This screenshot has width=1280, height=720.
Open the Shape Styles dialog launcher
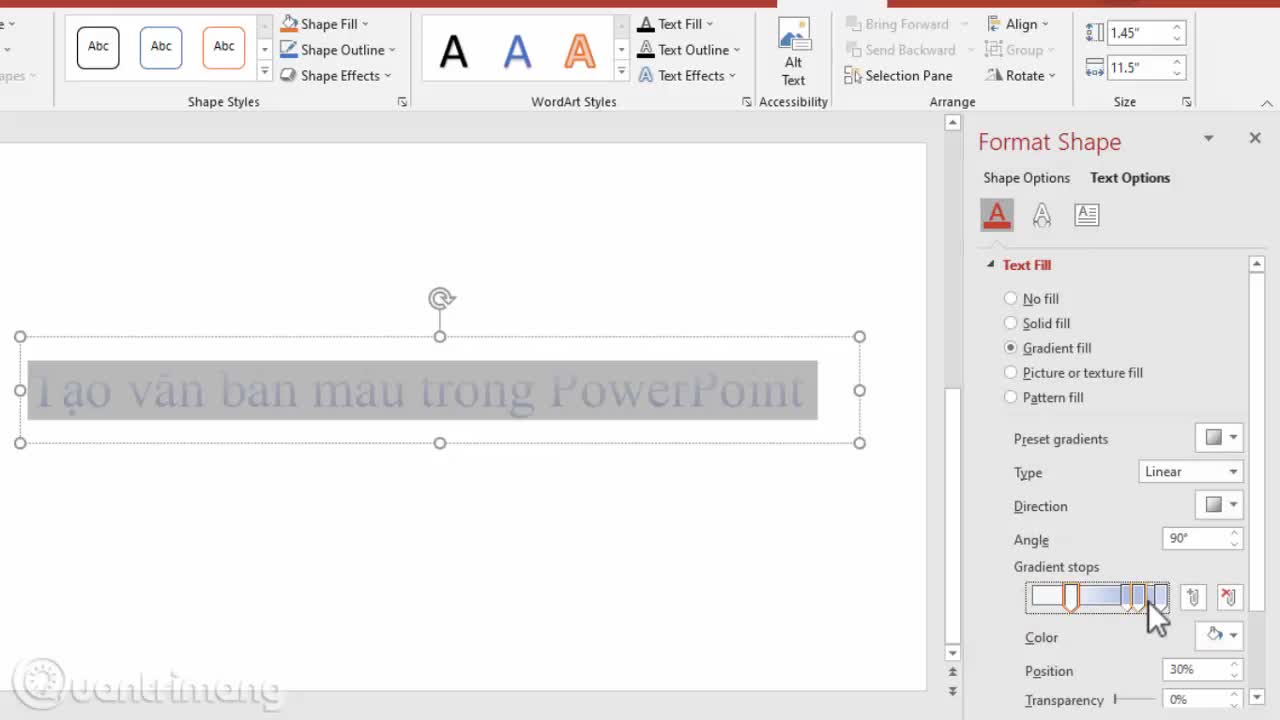(402, 102)
